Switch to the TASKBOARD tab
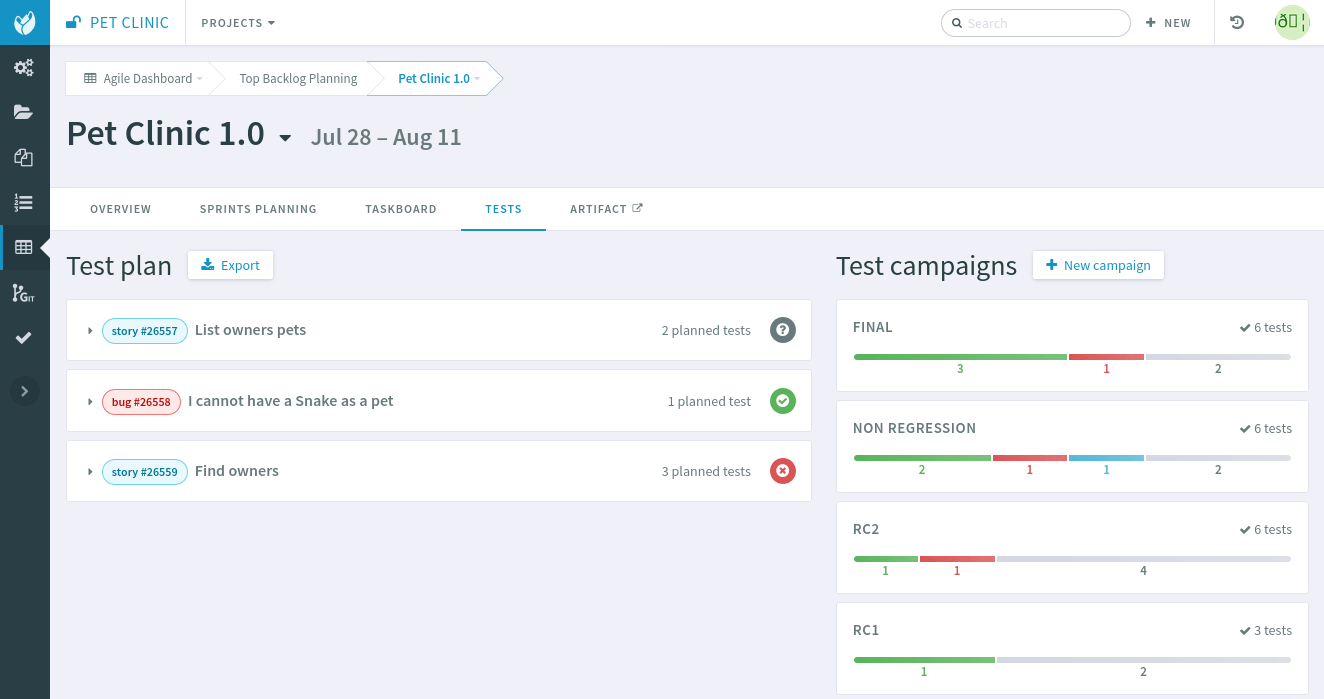1324x699 pixels. coord(401,209)
